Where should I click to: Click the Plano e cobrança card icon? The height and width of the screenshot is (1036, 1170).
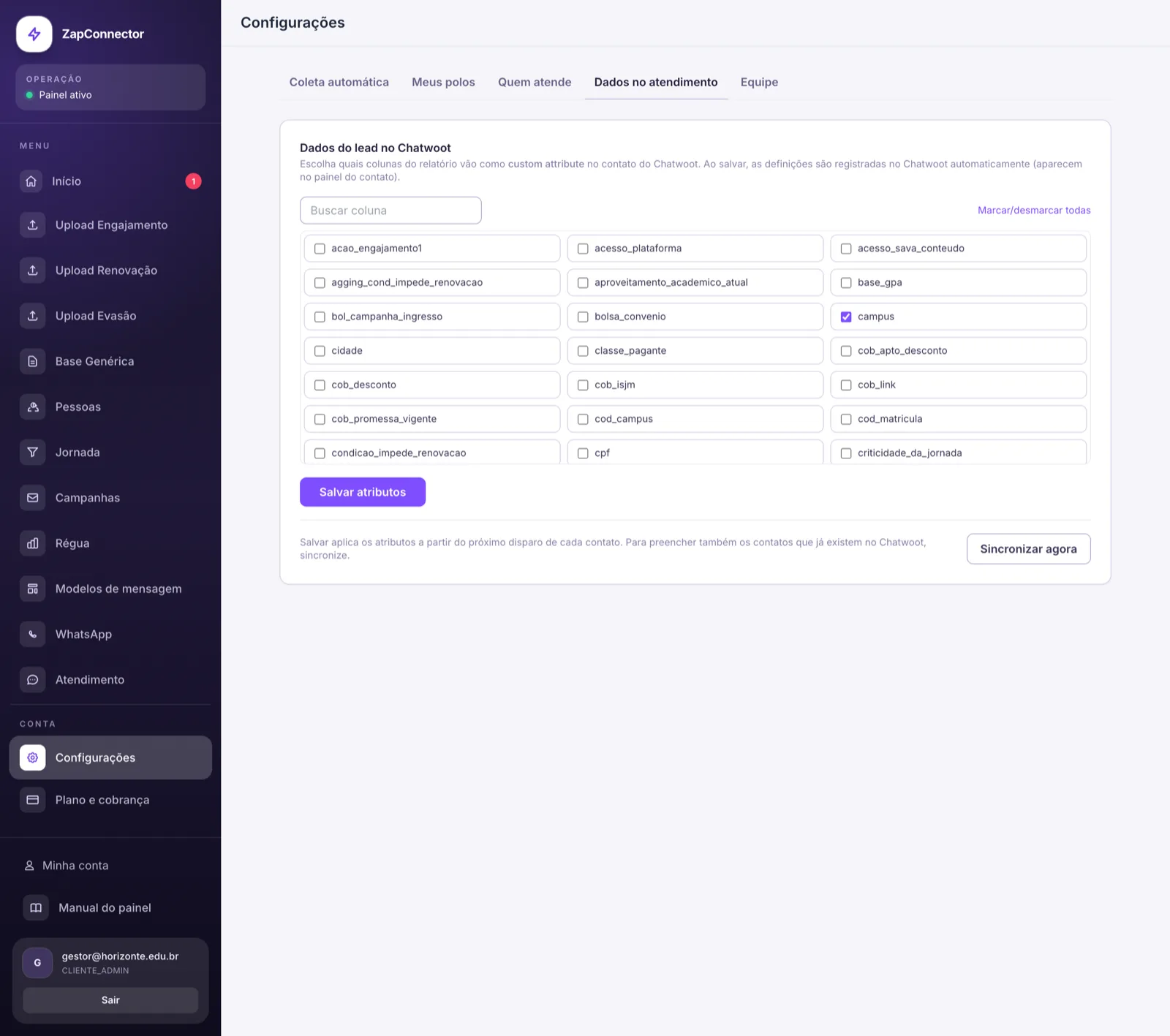coord(33,800)
